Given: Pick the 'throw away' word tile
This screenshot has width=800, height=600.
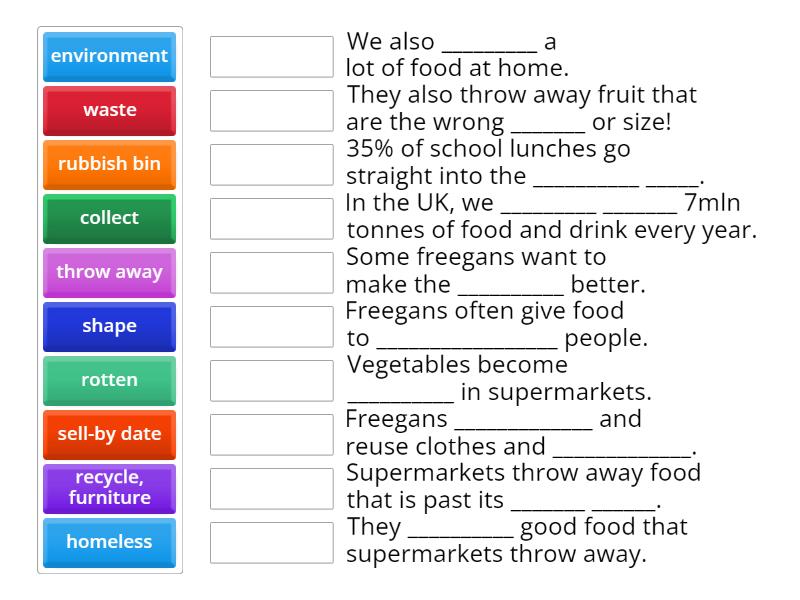Looking at the screenshot, I should (x=109, y=272).
